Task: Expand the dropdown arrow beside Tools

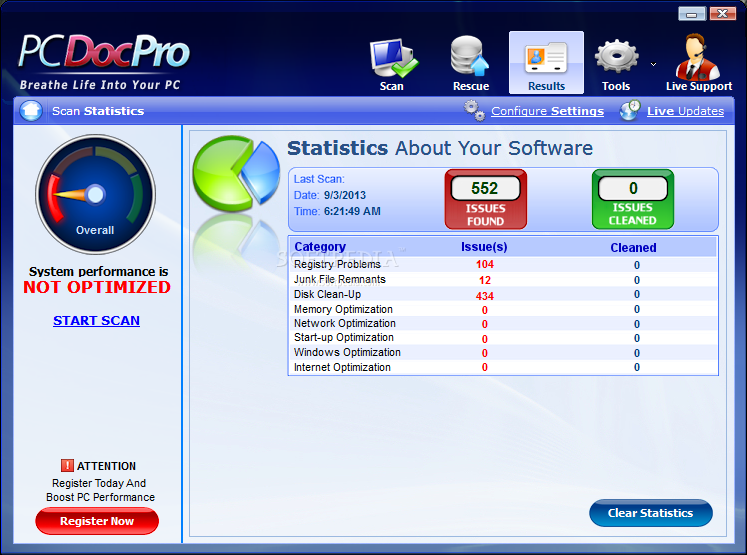Action: (654, 64)
